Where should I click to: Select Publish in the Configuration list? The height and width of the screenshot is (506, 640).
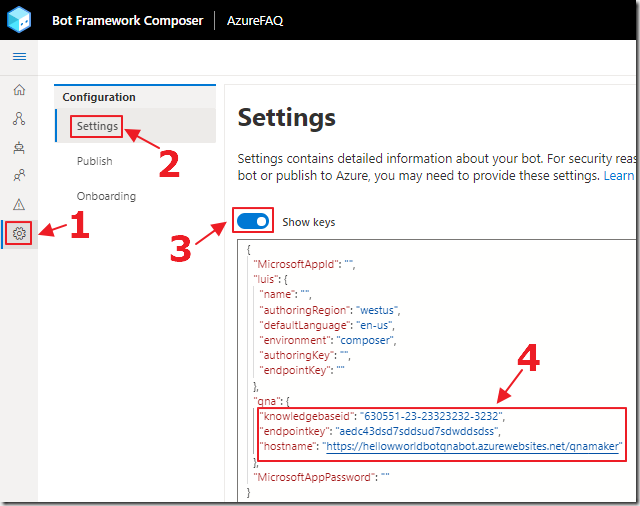tap(95, 161)
